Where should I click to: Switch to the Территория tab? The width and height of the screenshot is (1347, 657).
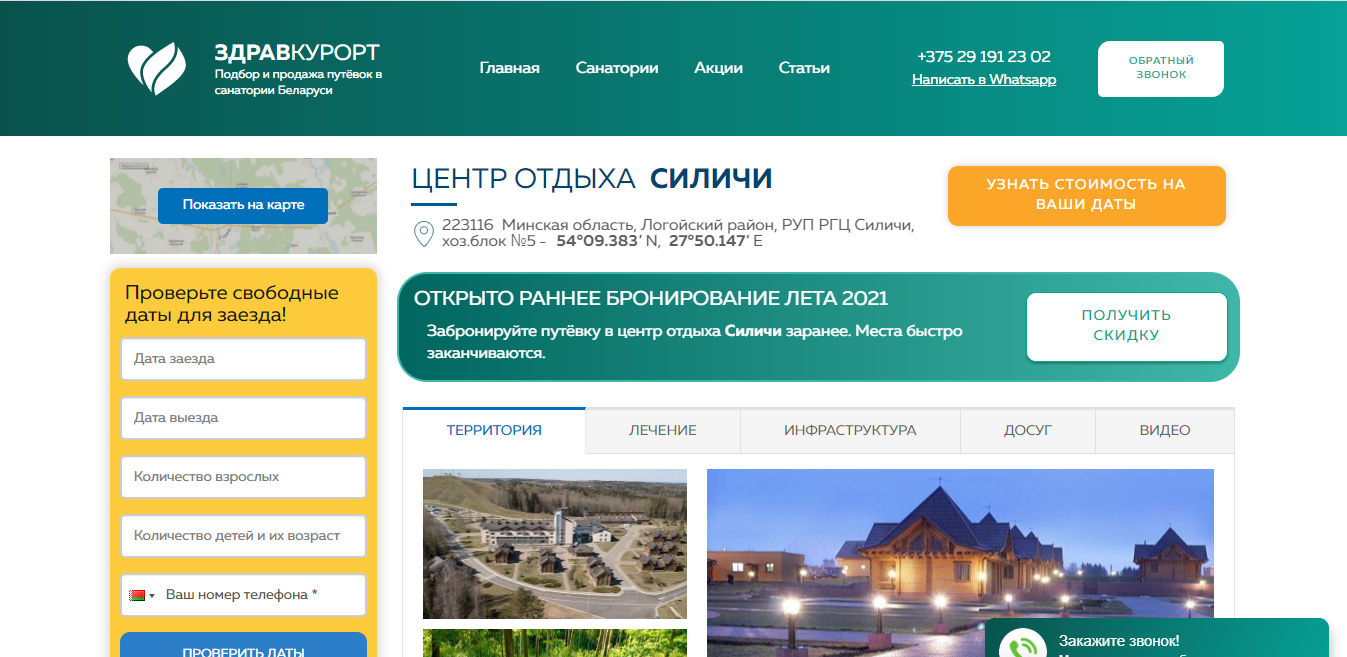494,430
